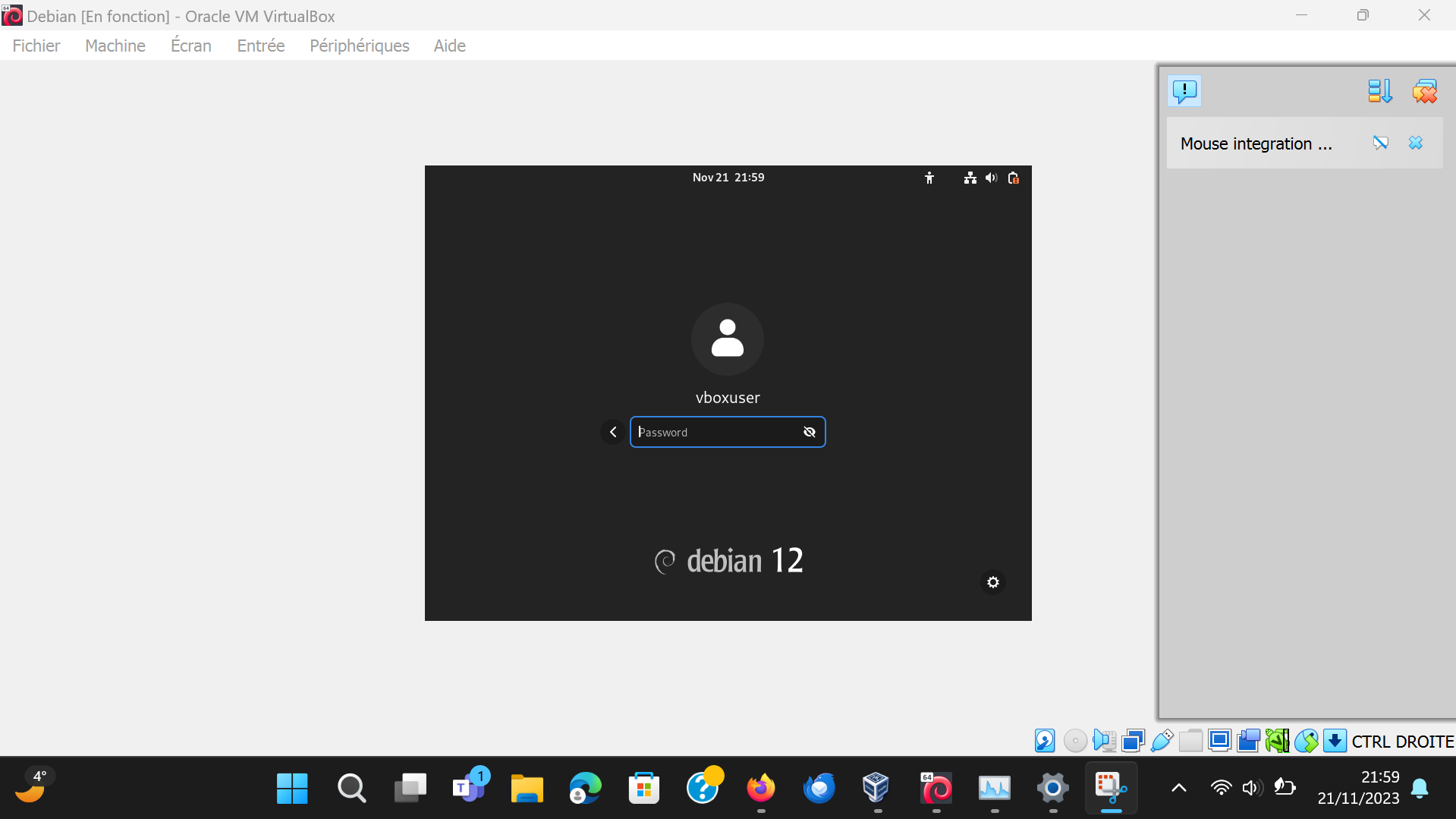Click the power/battery icon in Debian top bar
The image size is (1456, 819).
1013,178
